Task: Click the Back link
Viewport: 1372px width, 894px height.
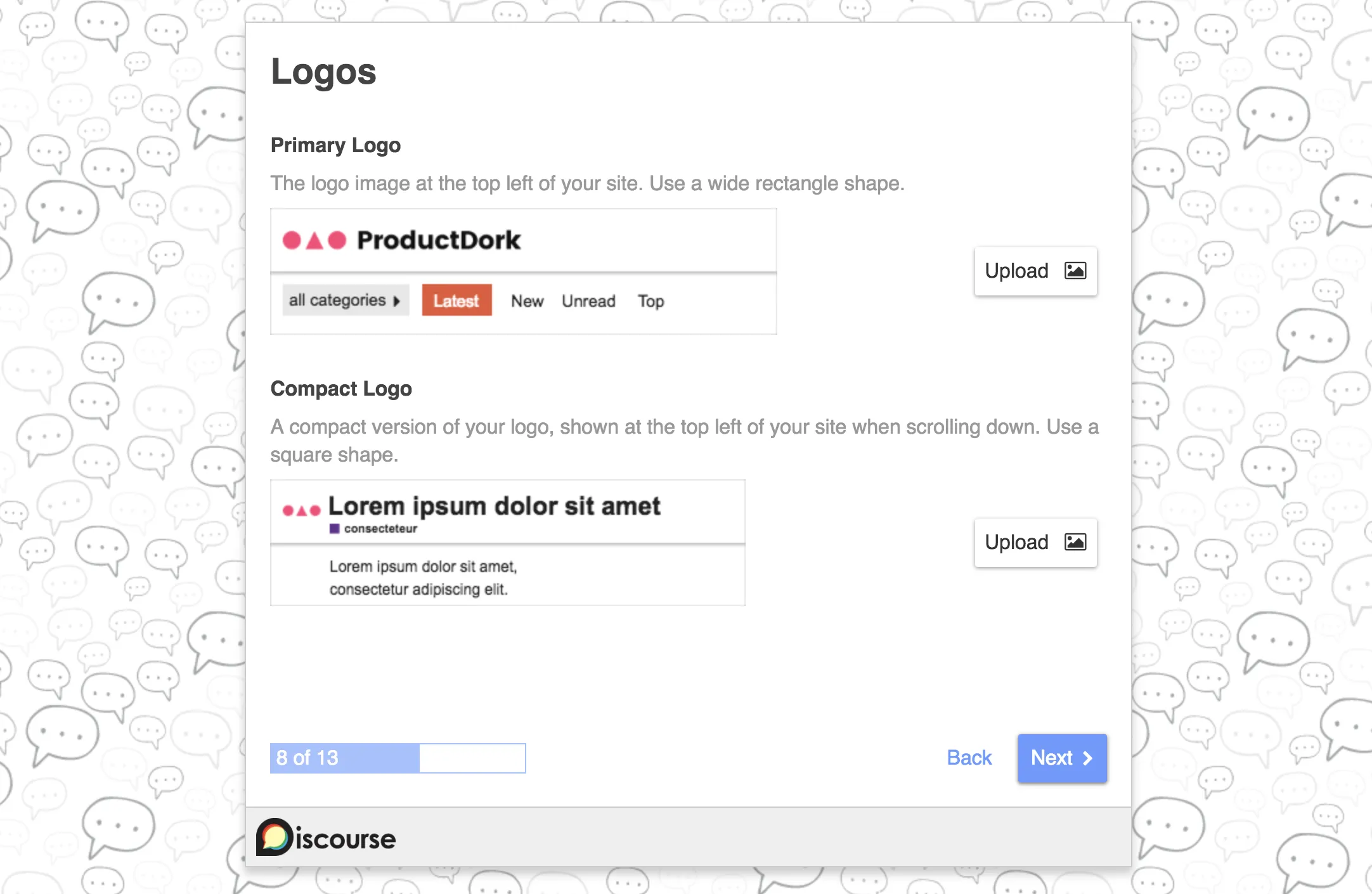Action: click(x=968, y=757)
